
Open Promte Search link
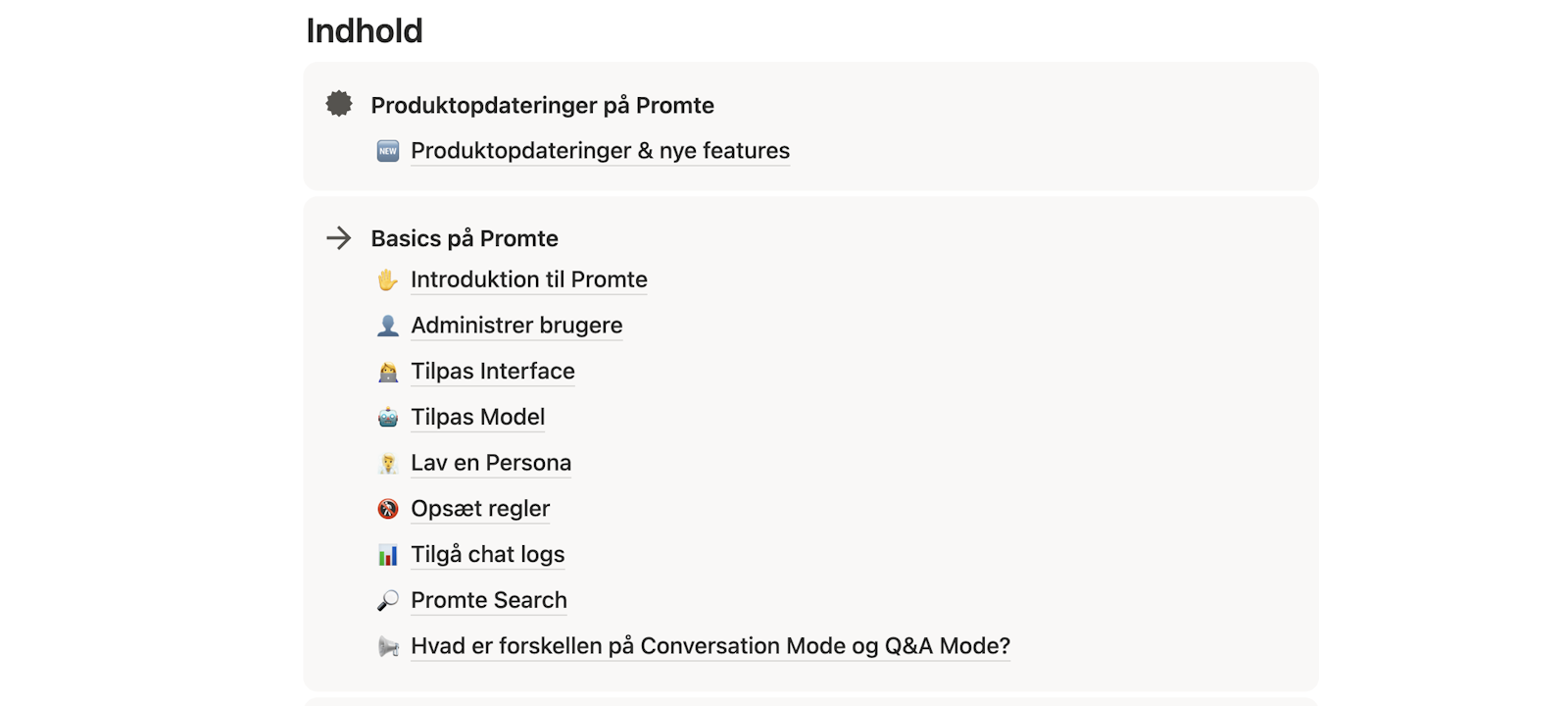(488, 600)
